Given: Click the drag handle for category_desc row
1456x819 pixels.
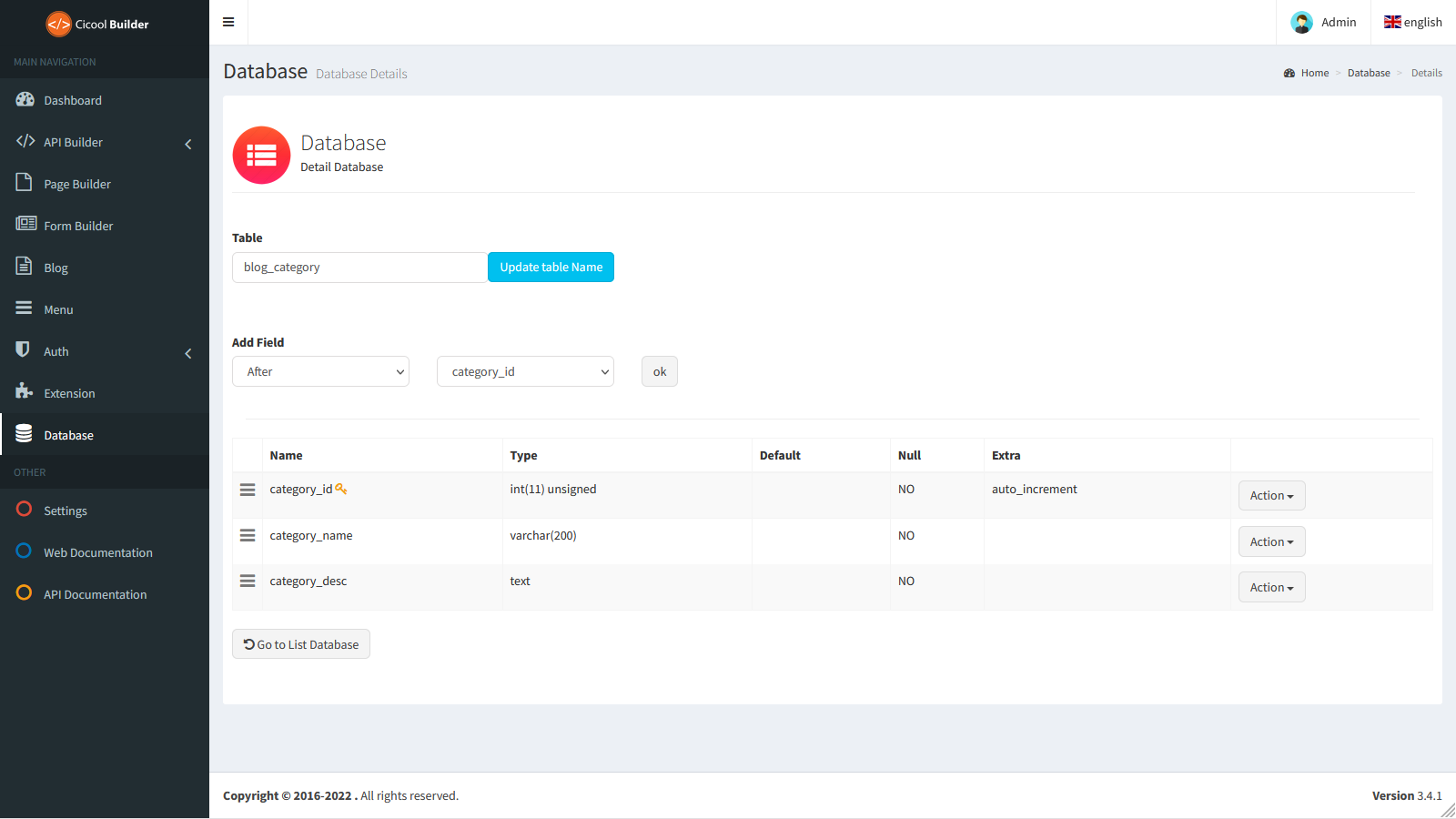Looking at the screenshot, I should tap(248, 581).
